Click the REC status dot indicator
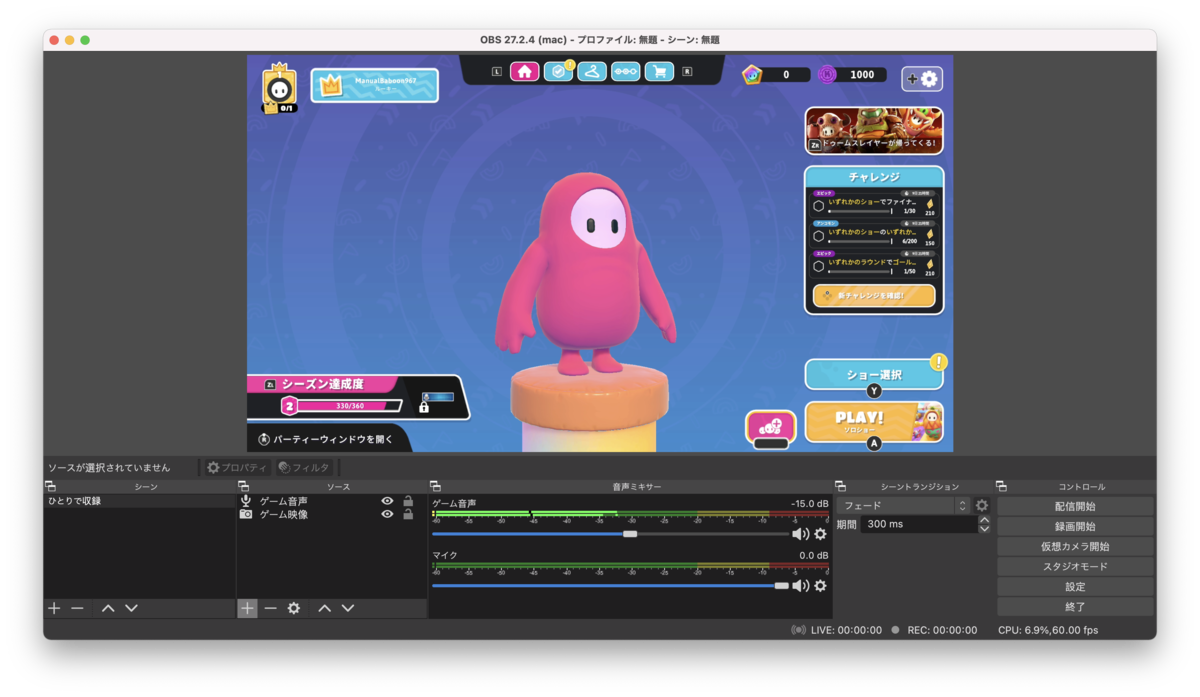 (895, 630)
